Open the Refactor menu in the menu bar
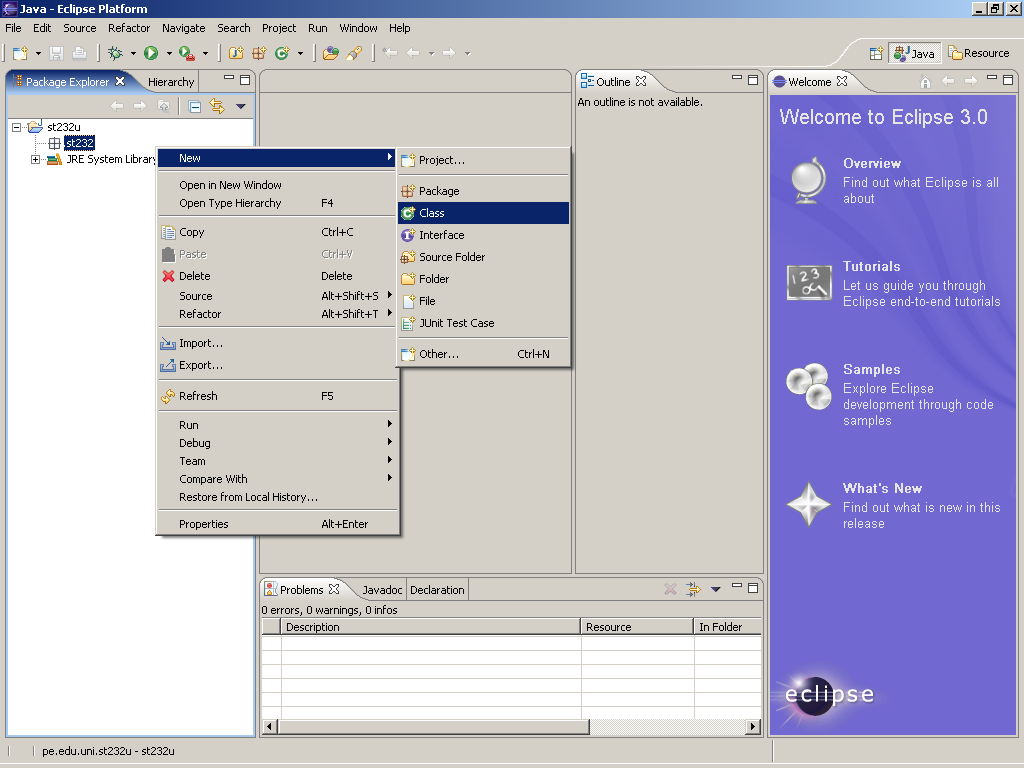Viewport: 1024px width, 768px height. (x=128, y=28)
